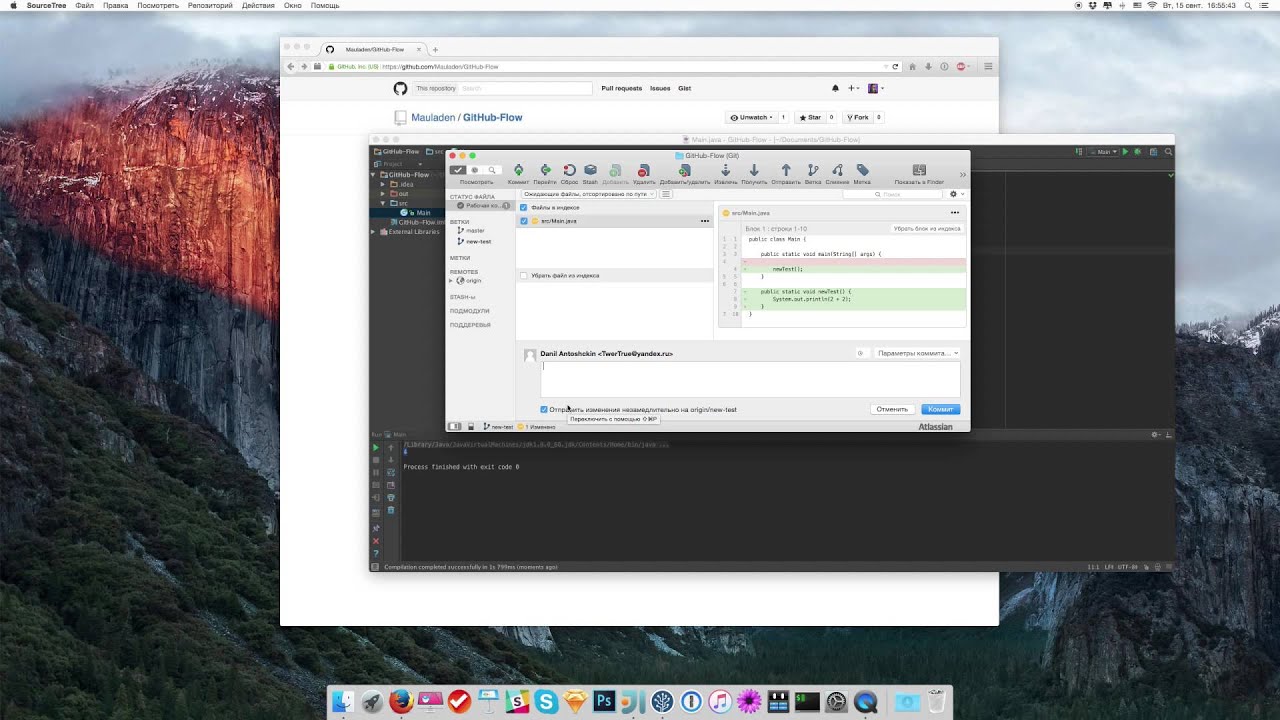Open the Файл menu in menu bar

coord(84,5)
